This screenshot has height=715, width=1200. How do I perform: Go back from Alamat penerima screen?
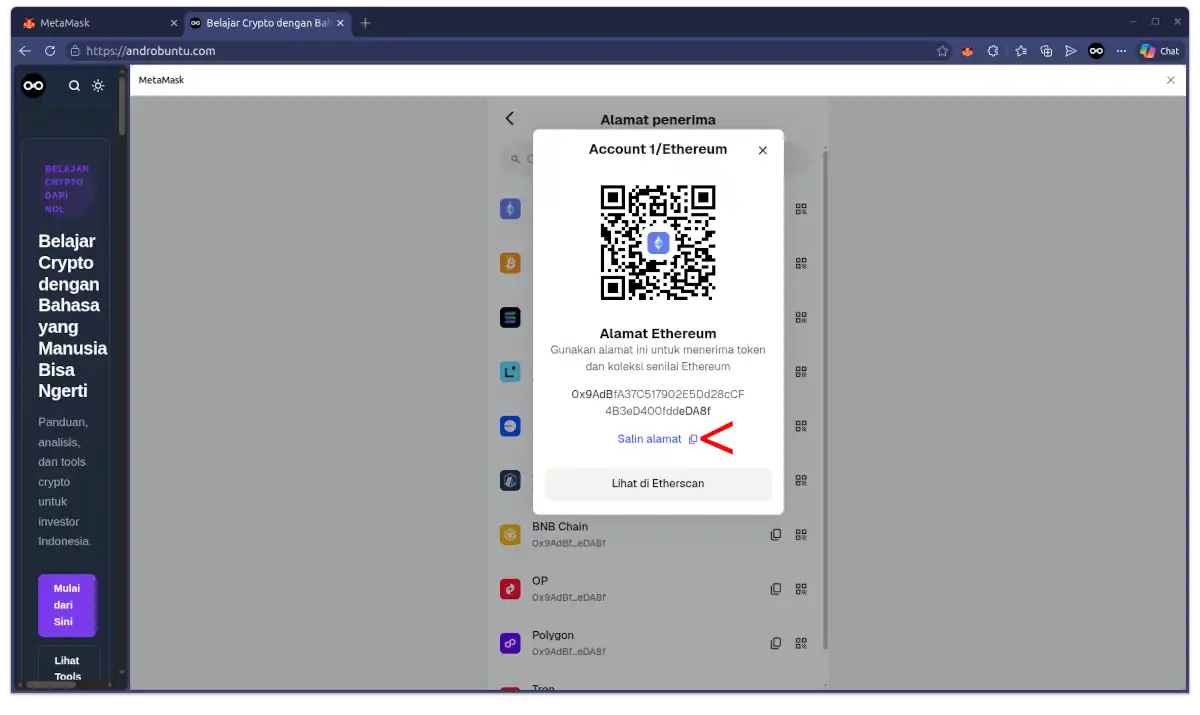[x=510, y=118]
